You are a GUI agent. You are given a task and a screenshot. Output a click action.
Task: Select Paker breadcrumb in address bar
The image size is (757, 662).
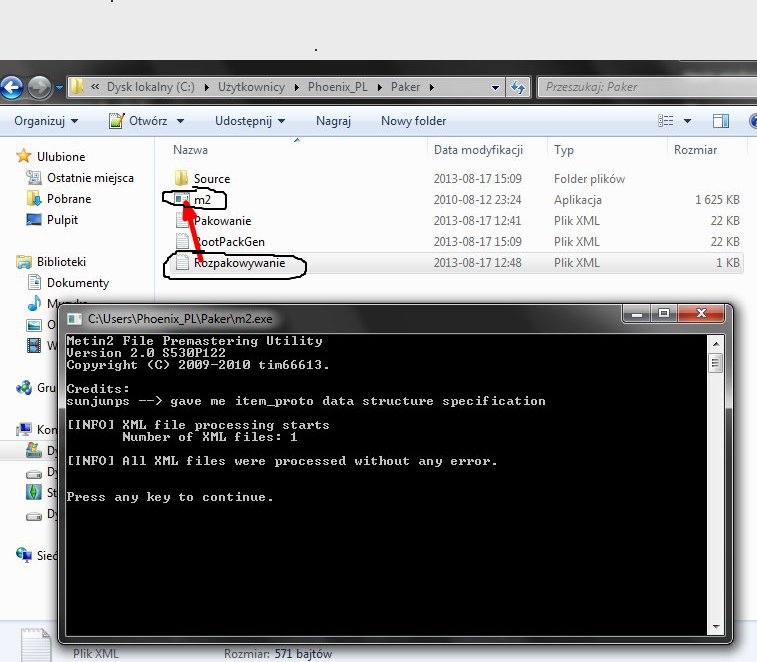pyautogui.click(x=405, y=87)
